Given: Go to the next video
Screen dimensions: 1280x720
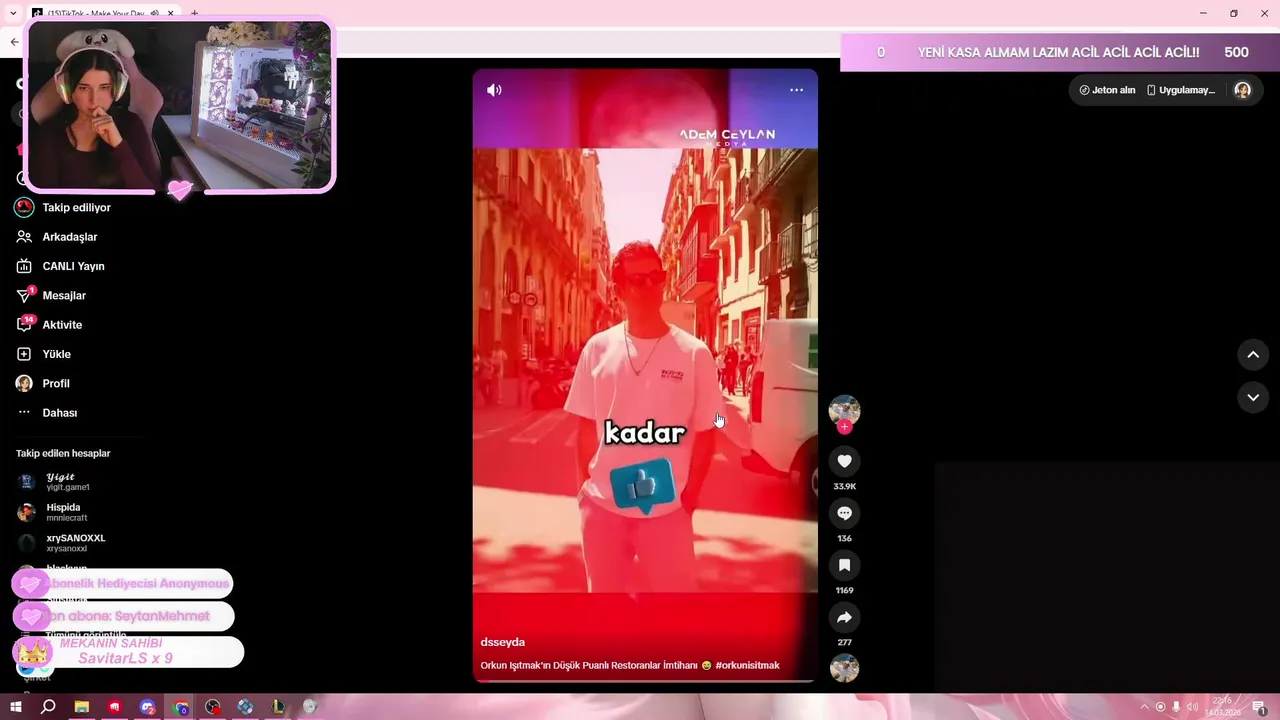Looking at the screenshot, I should [1253, 397].
